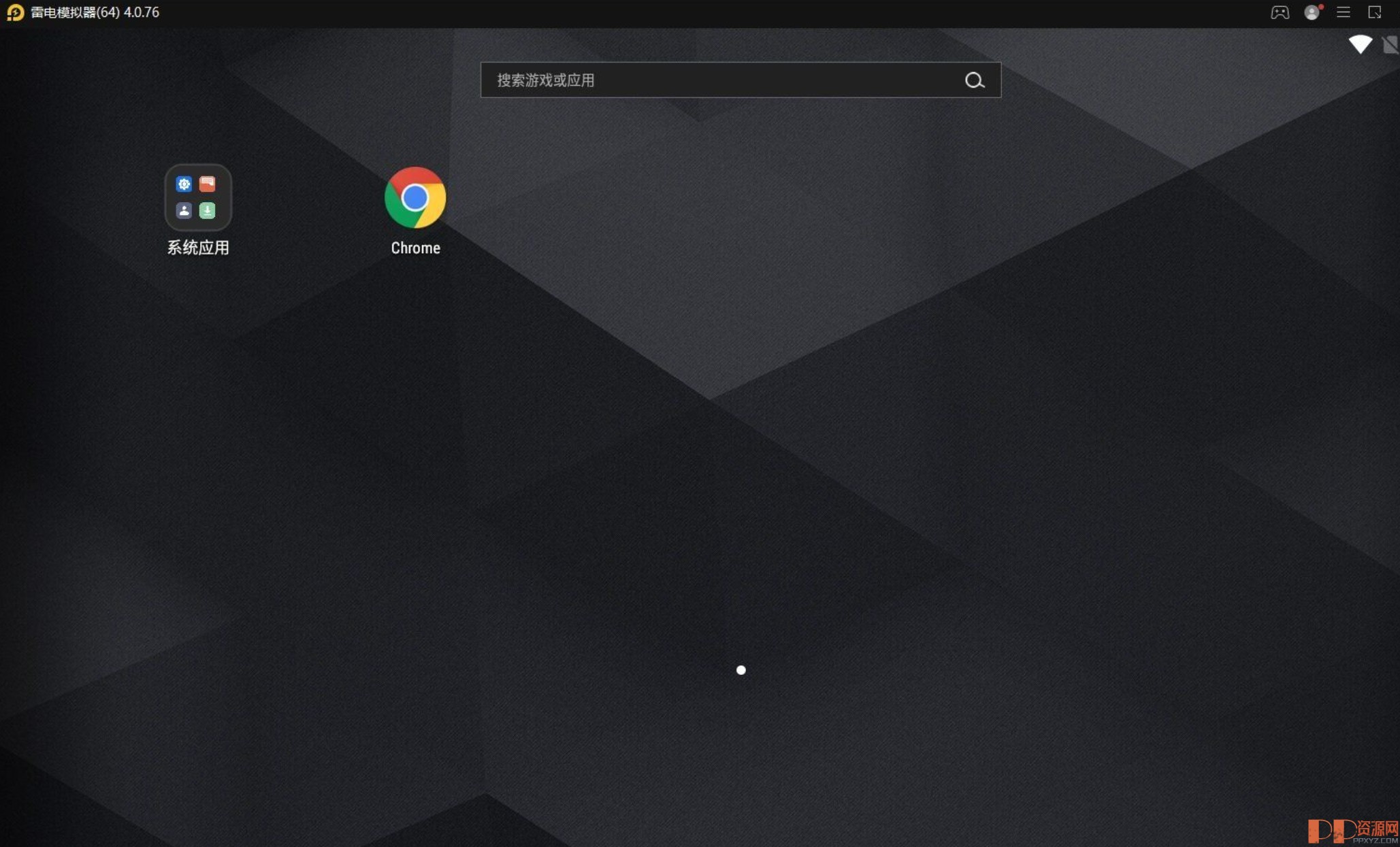Open the user account avatar
This screenshot has width=1400, height=847.
tap(1311, 12)
